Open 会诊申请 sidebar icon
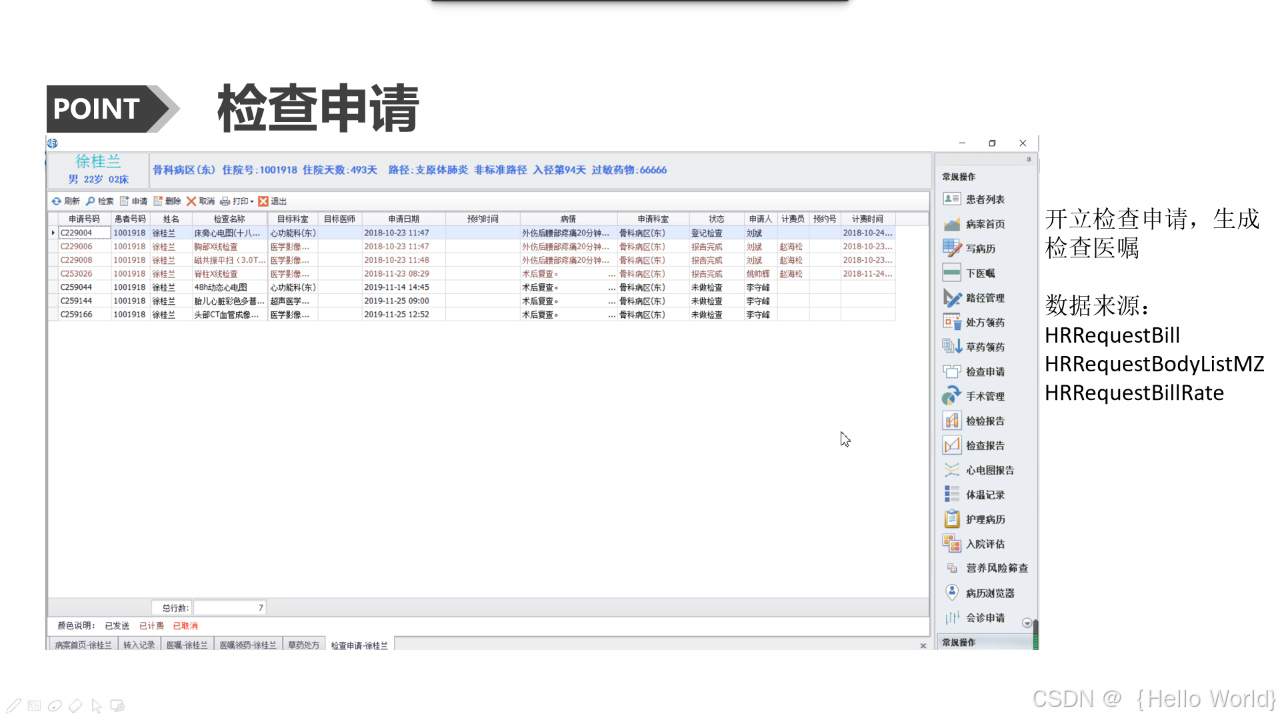 click(952, 617)
